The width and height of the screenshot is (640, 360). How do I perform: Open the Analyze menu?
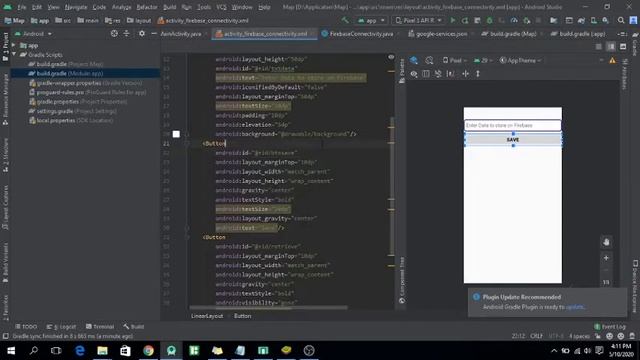[121, 7]
